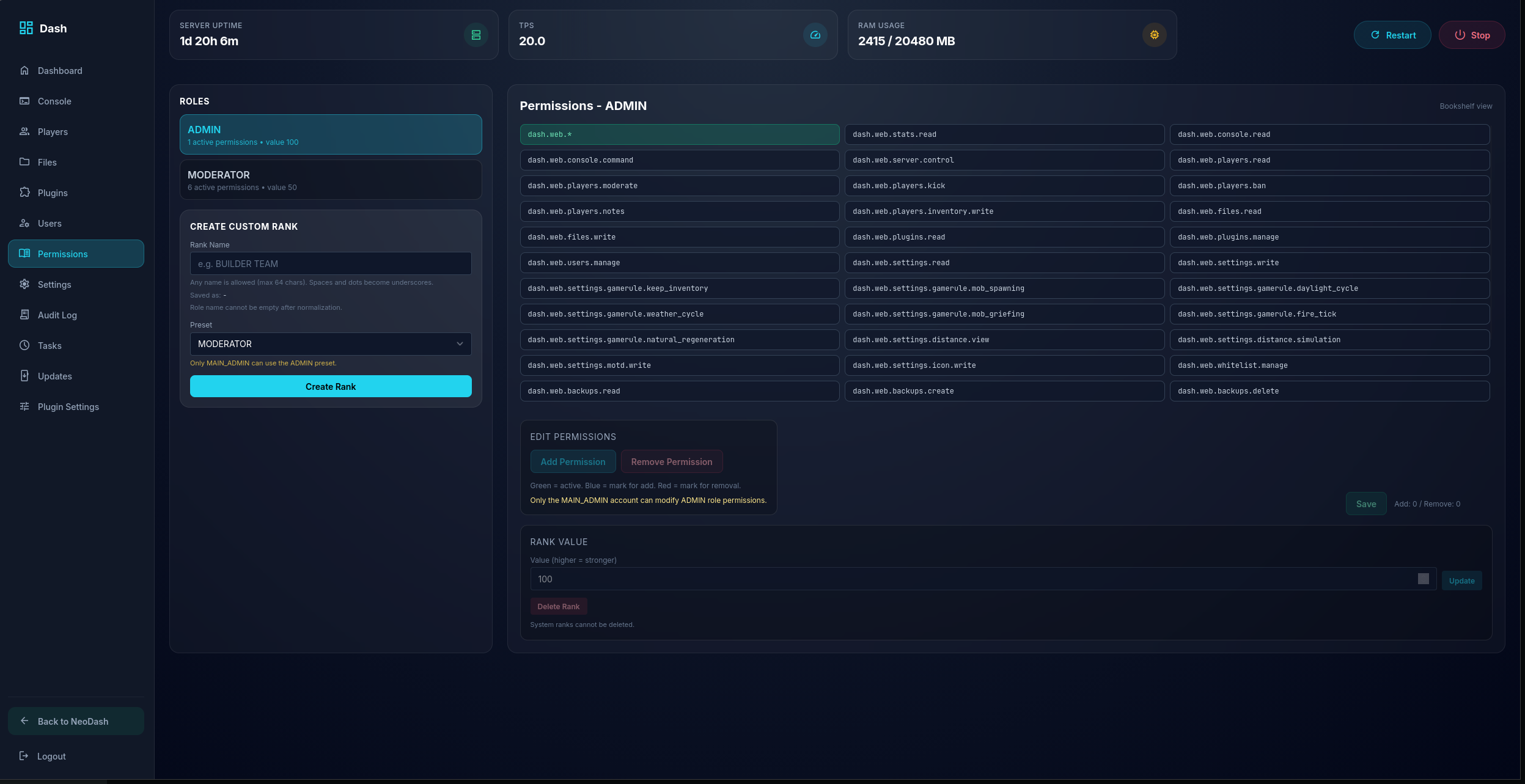Click the Users icon in sidebar
Viewport: 1525px width, 784px height.
[x=24, y=223]
